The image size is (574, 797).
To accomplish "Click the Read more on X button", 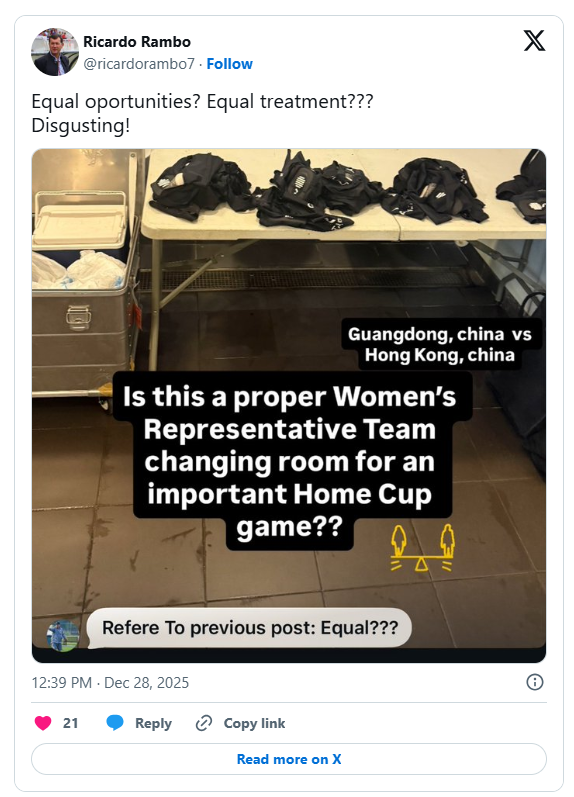I will coord(289,759).
